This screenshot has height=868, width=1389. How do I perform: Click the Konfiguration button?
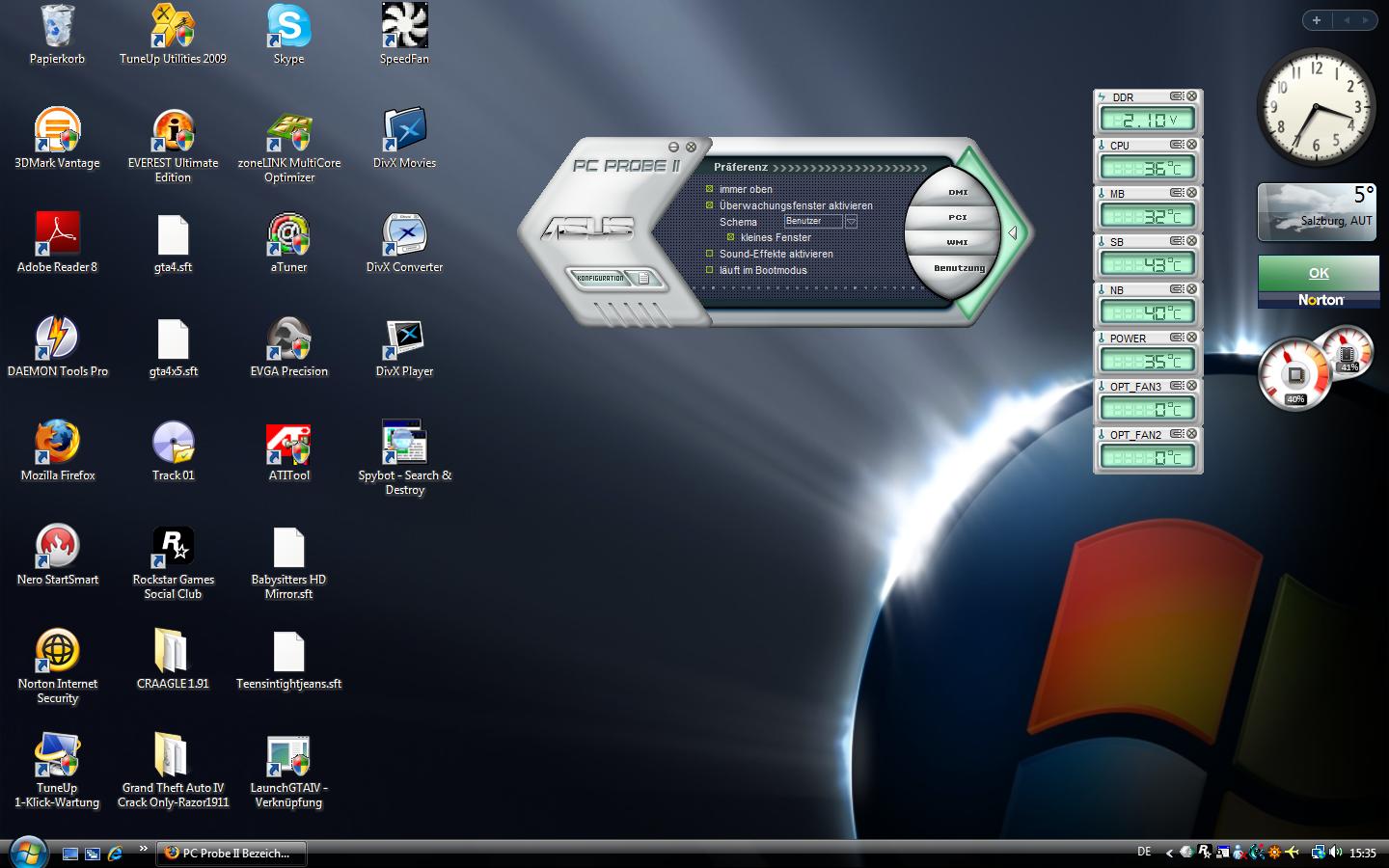click(599, 278)
